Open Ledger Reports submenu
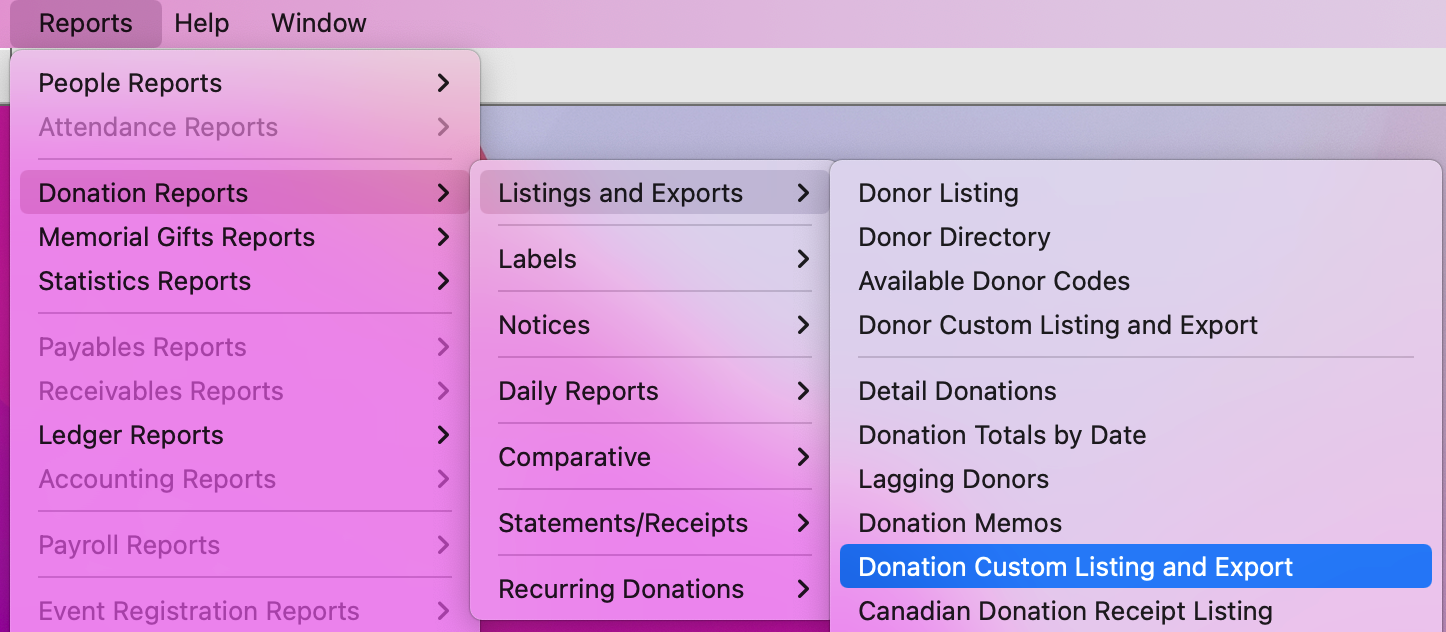Screen dimensions: 1446x632 (x=130, y=435)
